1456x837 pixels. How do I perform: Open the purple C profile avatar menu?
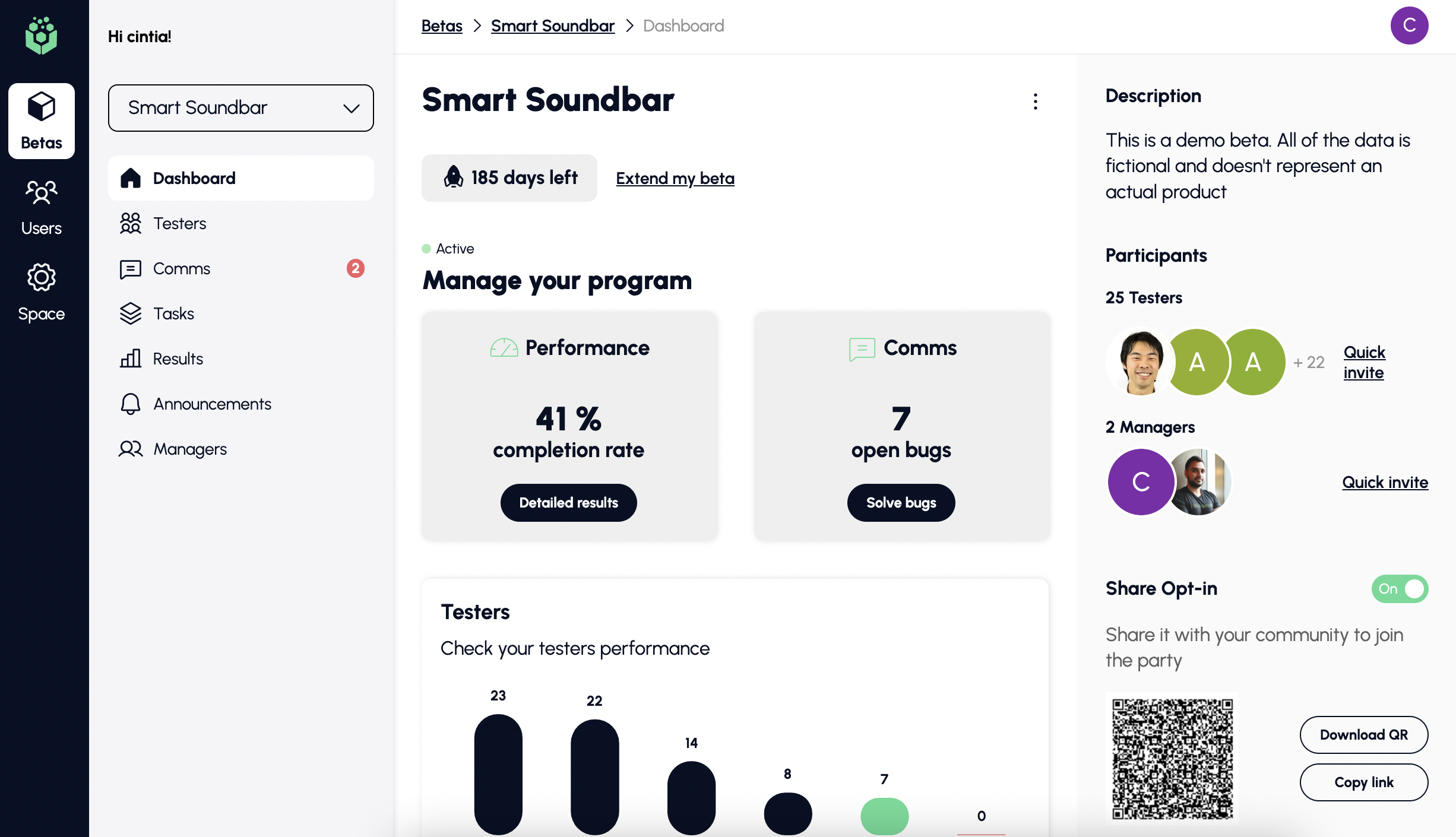(x=1408, y=26)
